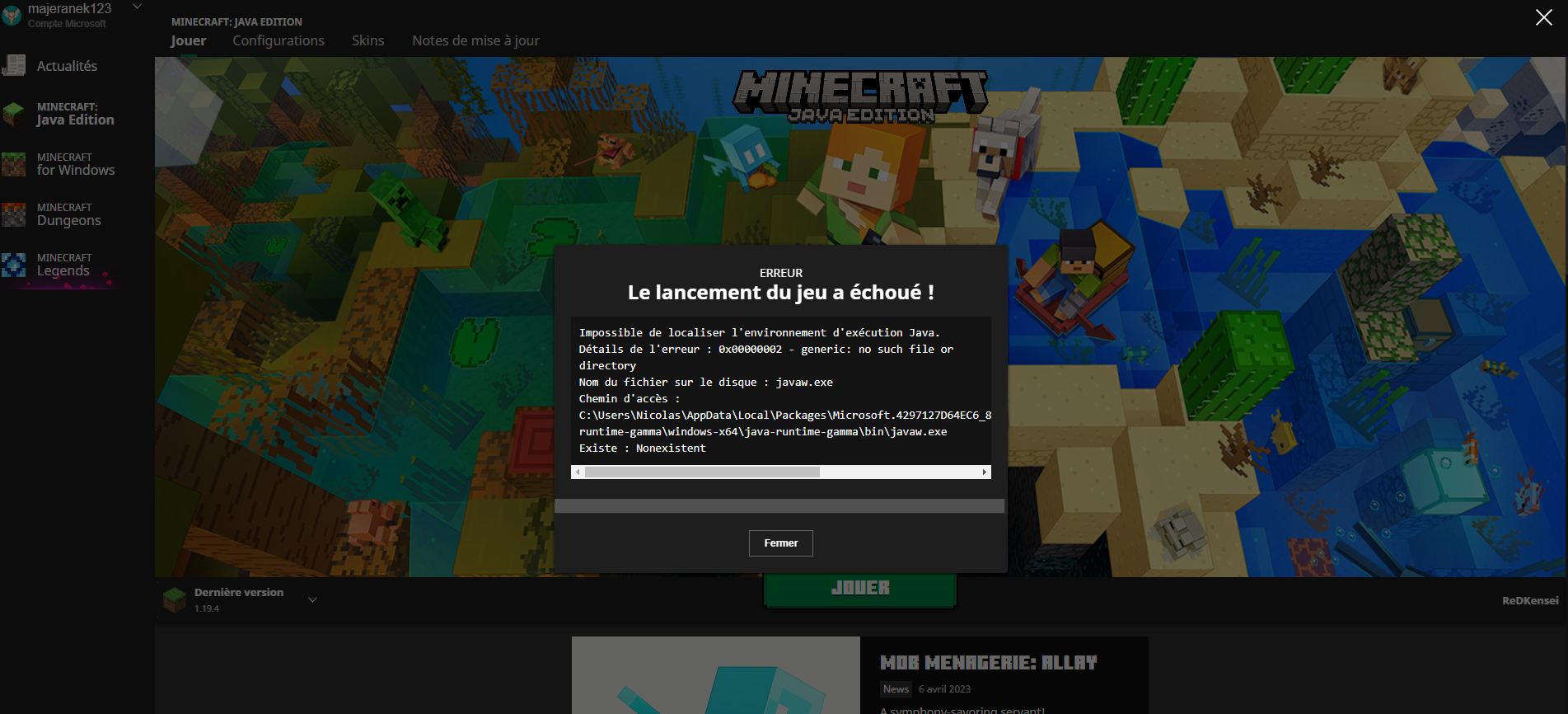Image resolution: width=1568 pixels, height=714 pixels.
Task: Click the 'Impossible de localiser' error line
Action: pyautogui.click(x=759, y=333)
